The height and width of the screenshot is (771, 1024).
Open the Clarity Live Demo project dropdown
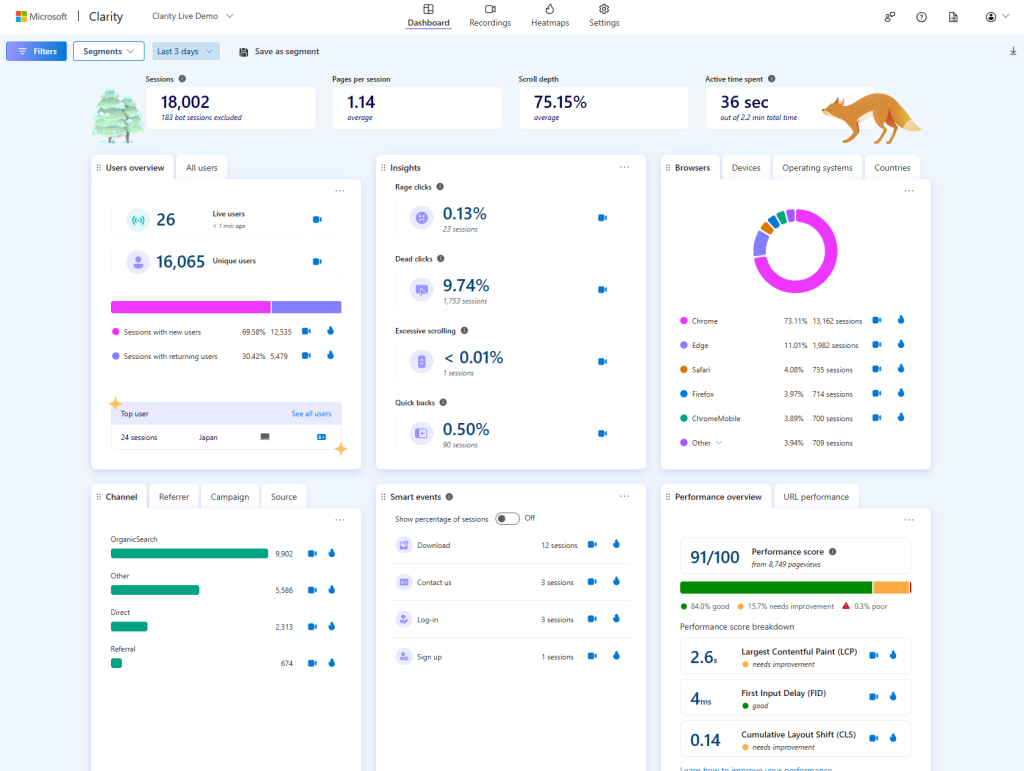192,16
